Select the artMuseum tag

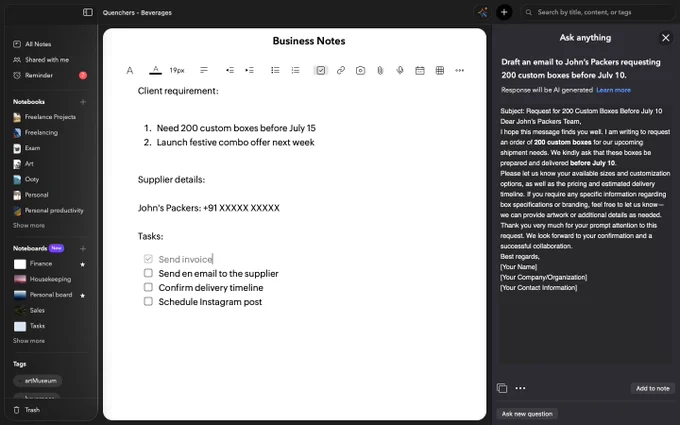click(x=38, y=381)
